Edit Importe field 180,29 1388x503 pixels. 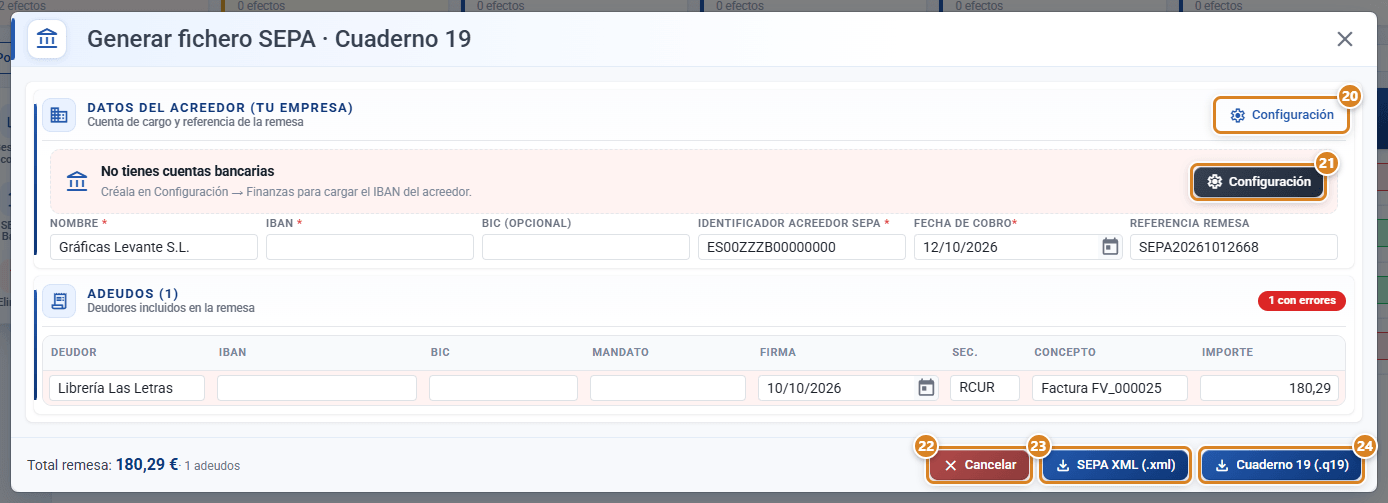[x=1269, y=388]
